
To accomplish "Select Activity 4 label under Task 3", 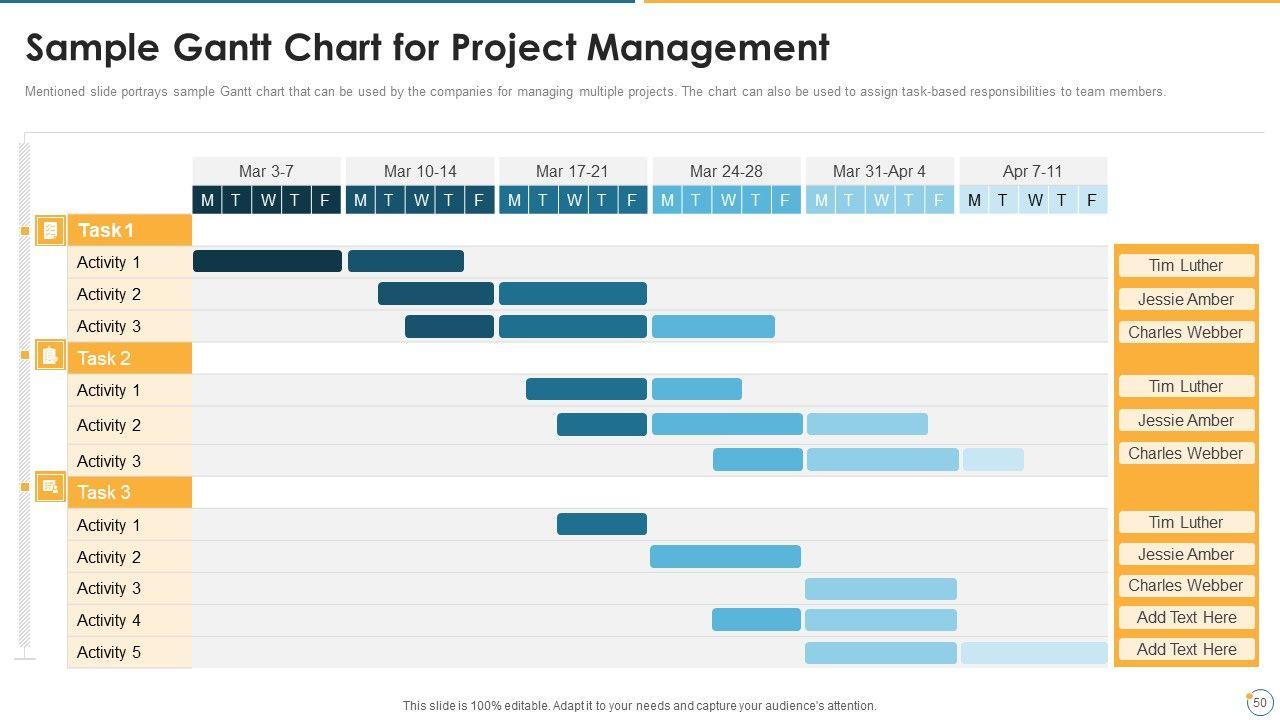I will (x=109, y=620).
